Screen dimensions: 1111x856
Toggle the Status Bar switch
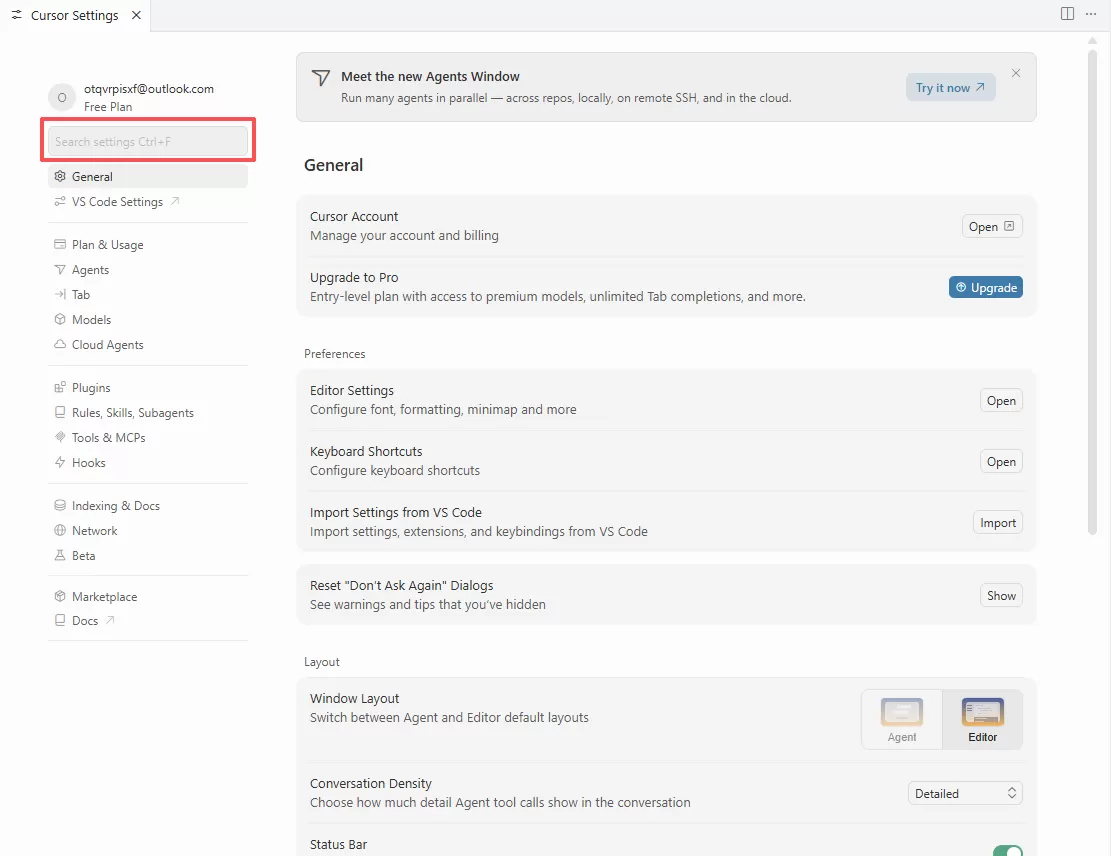point(1008,850)
